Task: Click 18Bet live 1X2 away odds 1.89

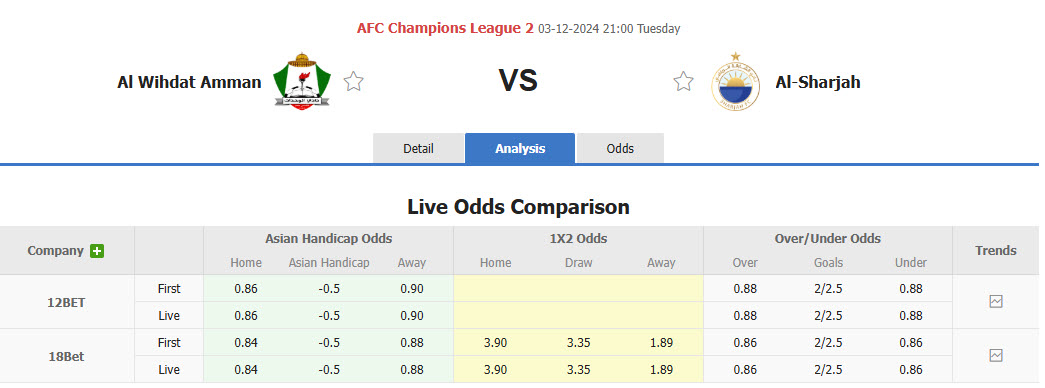Action: [661, 369]
